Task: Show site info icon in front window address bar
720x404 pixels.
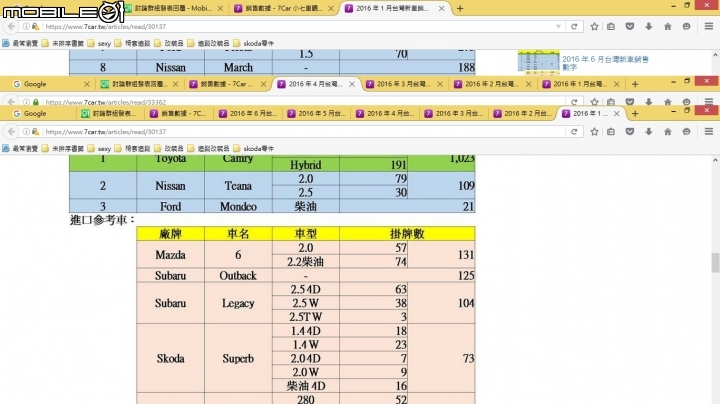Action: click(27, 132)
